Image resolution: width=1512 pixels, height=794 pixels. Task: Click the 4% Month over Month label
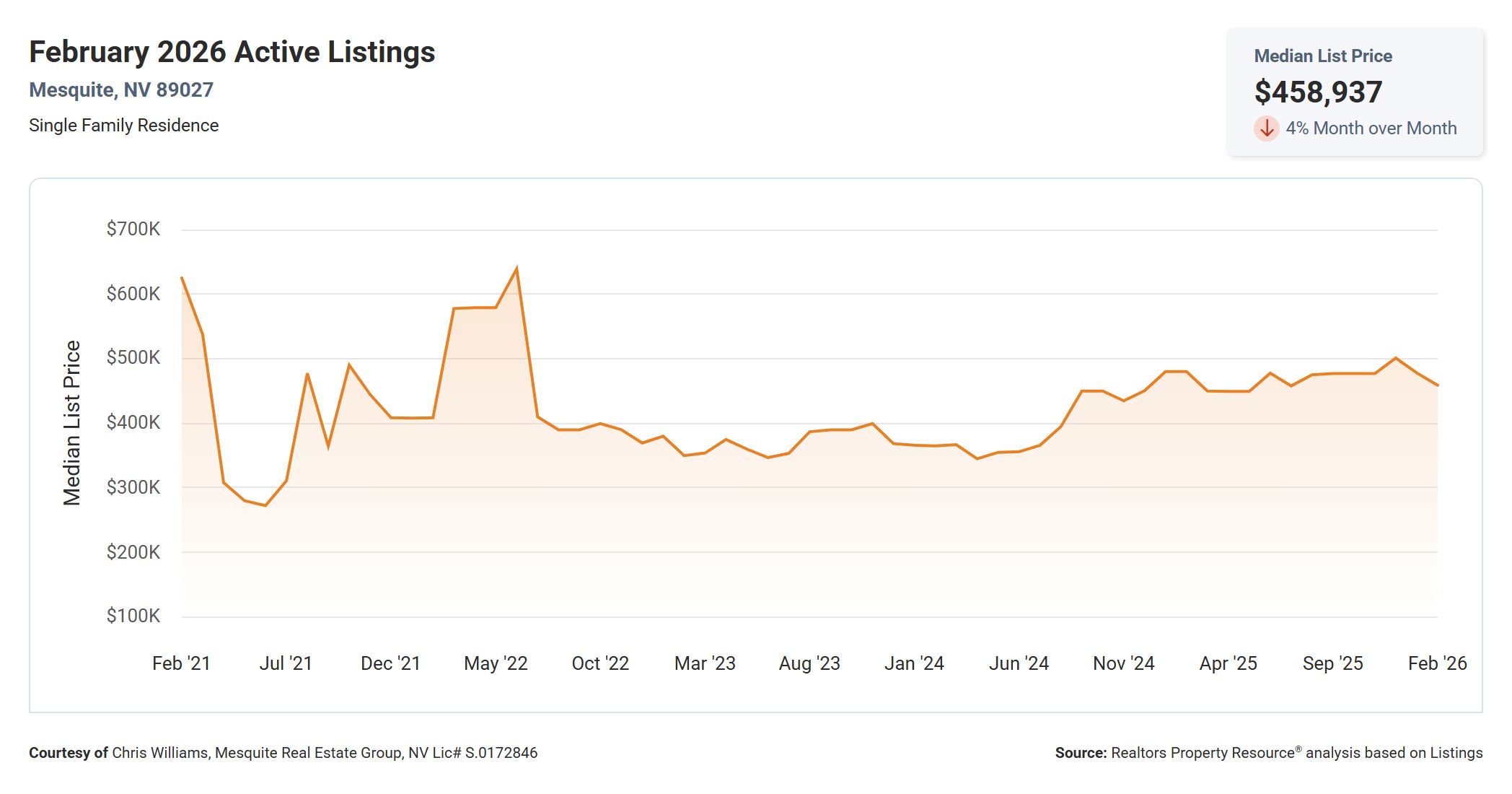(1371, 128)
